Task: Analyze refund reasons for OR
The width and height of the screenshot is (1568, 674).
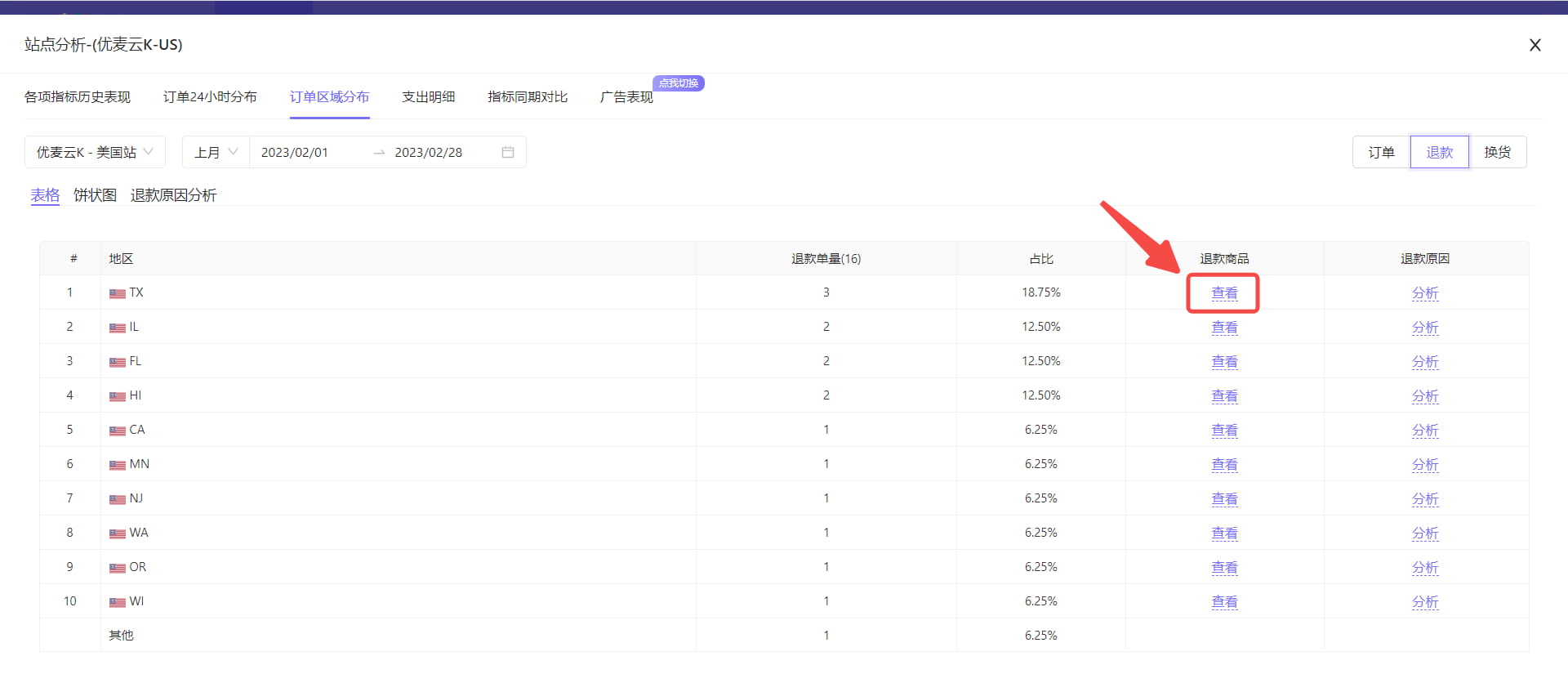Action: [x=1425, y=567]
